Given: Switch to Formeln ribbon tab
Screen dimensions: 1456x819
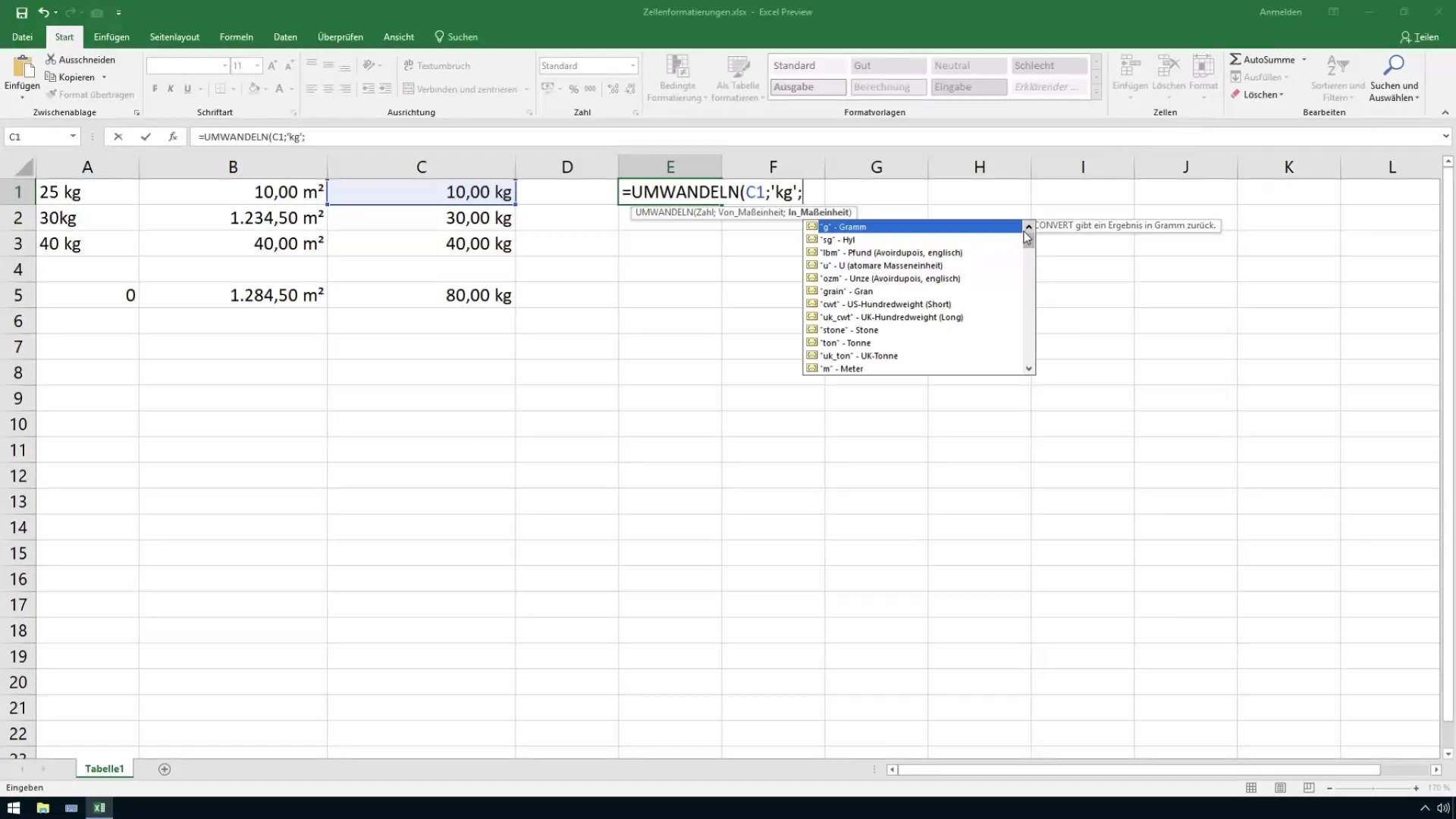Looking at the screenshot, I should coord(237,36).
